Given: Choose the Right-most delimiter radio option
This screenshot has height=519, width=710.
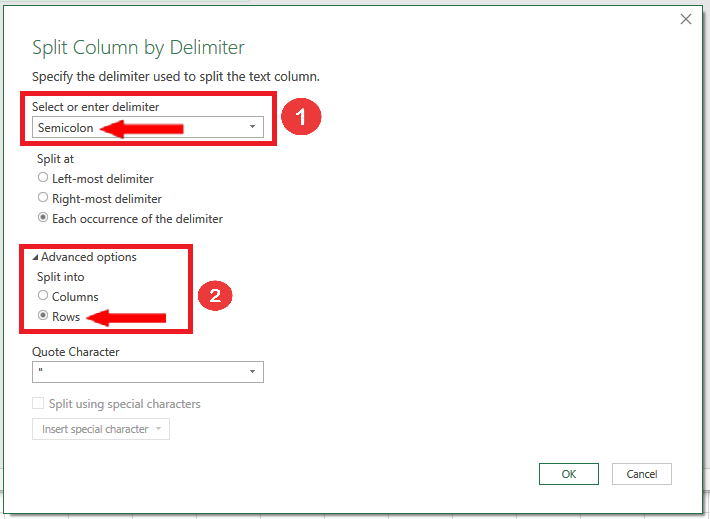Looking at the screenshot, I should coord(43,198).
